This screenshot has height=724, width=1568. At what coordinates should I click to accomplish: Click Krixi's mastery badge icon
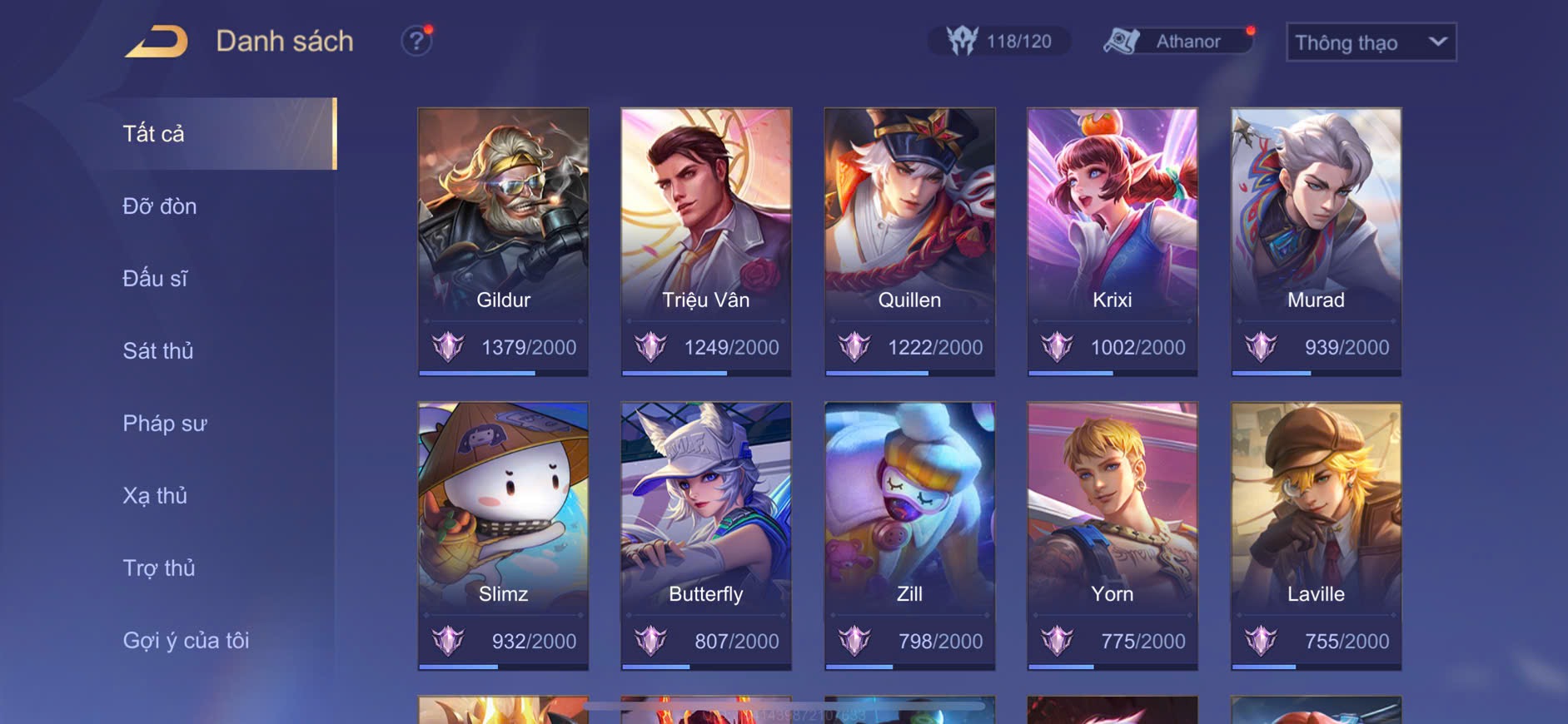[x=1058, y=346]
